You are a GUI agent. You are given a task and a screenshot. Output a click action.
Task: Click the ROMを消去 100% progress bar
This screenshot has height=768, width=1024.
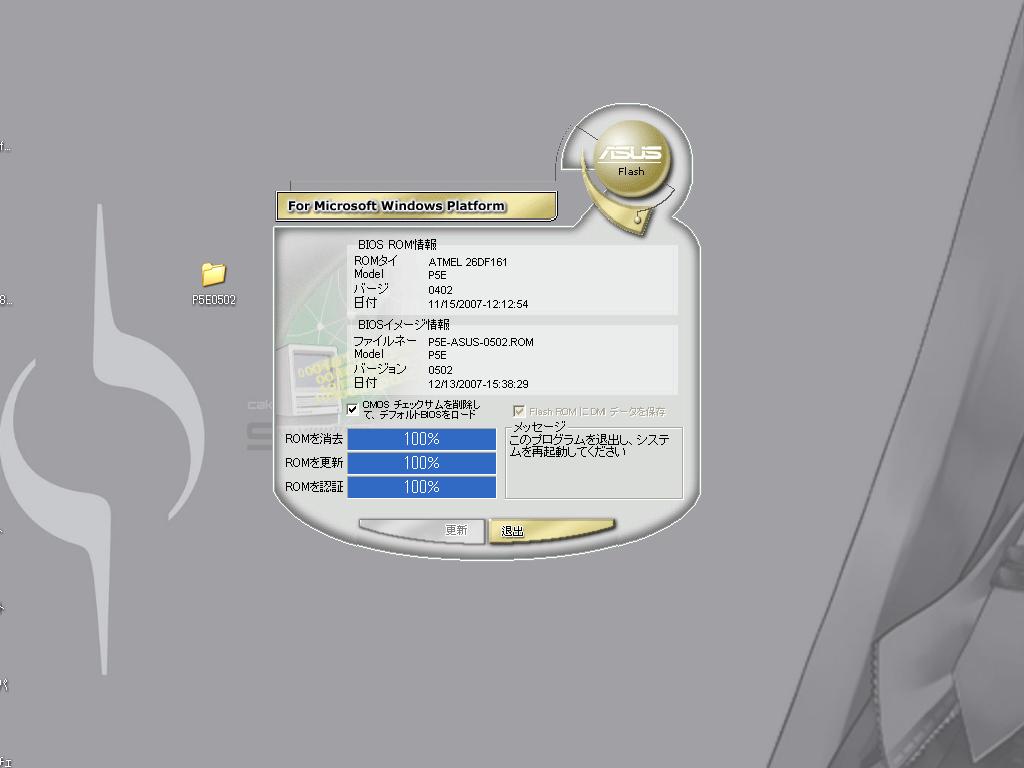click(x=421, y=439)
